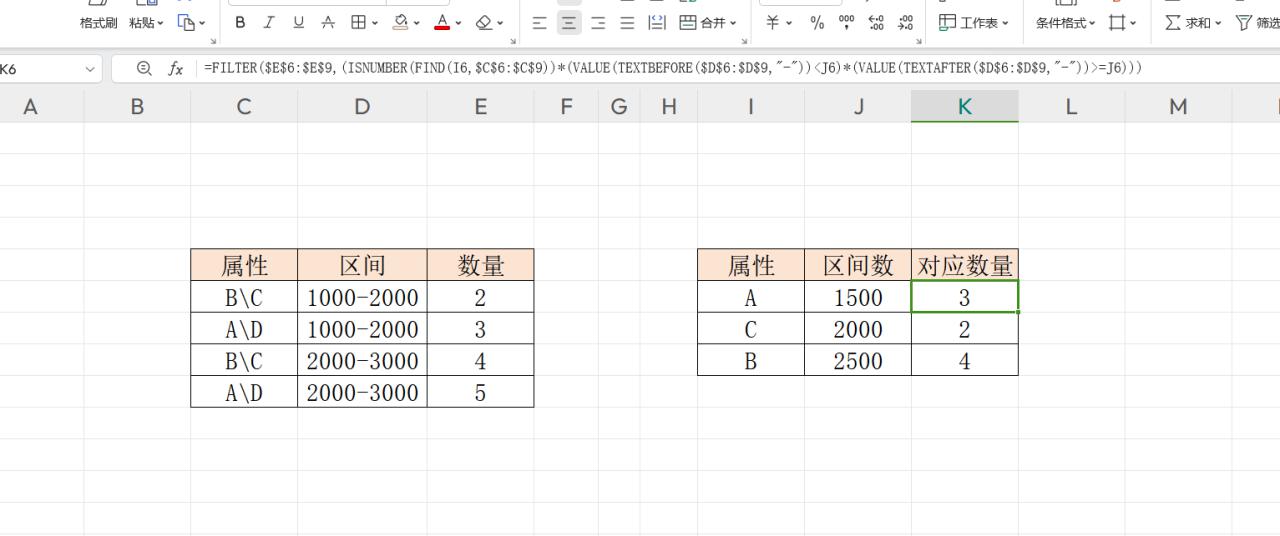Select the 区间 header cell

tap(362, 265)
